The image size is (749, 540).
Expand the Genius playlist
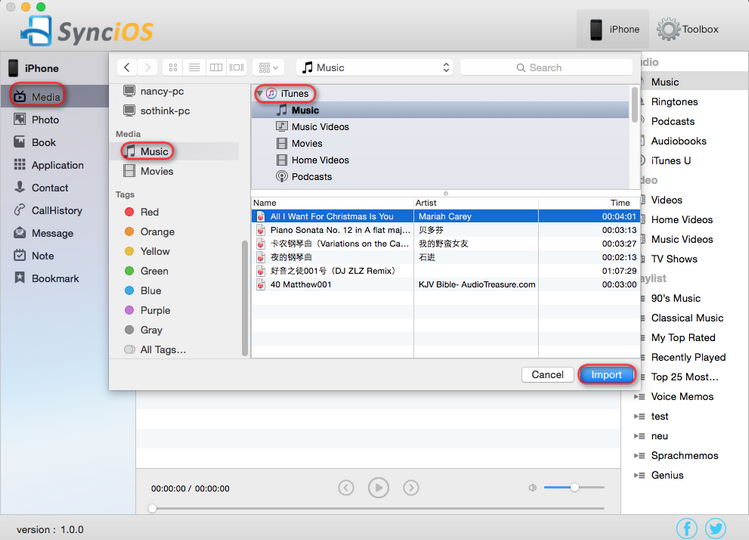click(x=637, y=475)
